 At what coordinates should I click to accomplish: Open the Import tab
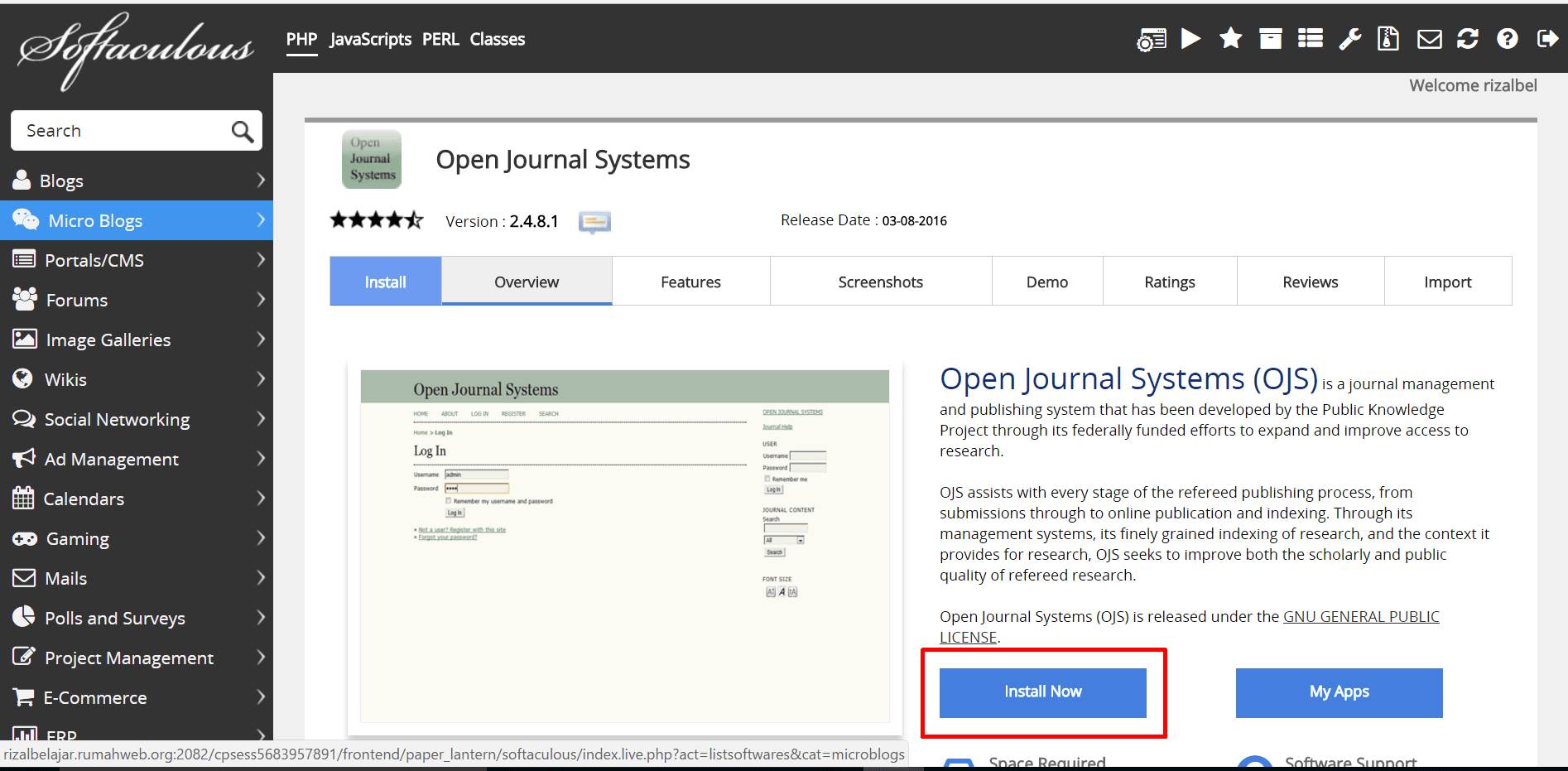tap(1448, 282)
